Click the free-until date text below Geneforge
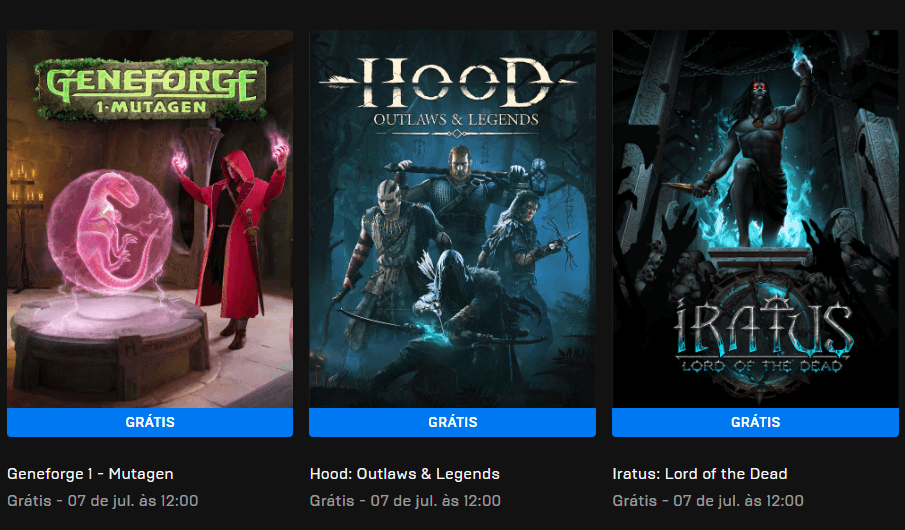Screen dimensions: 905x530 (103, 501)
